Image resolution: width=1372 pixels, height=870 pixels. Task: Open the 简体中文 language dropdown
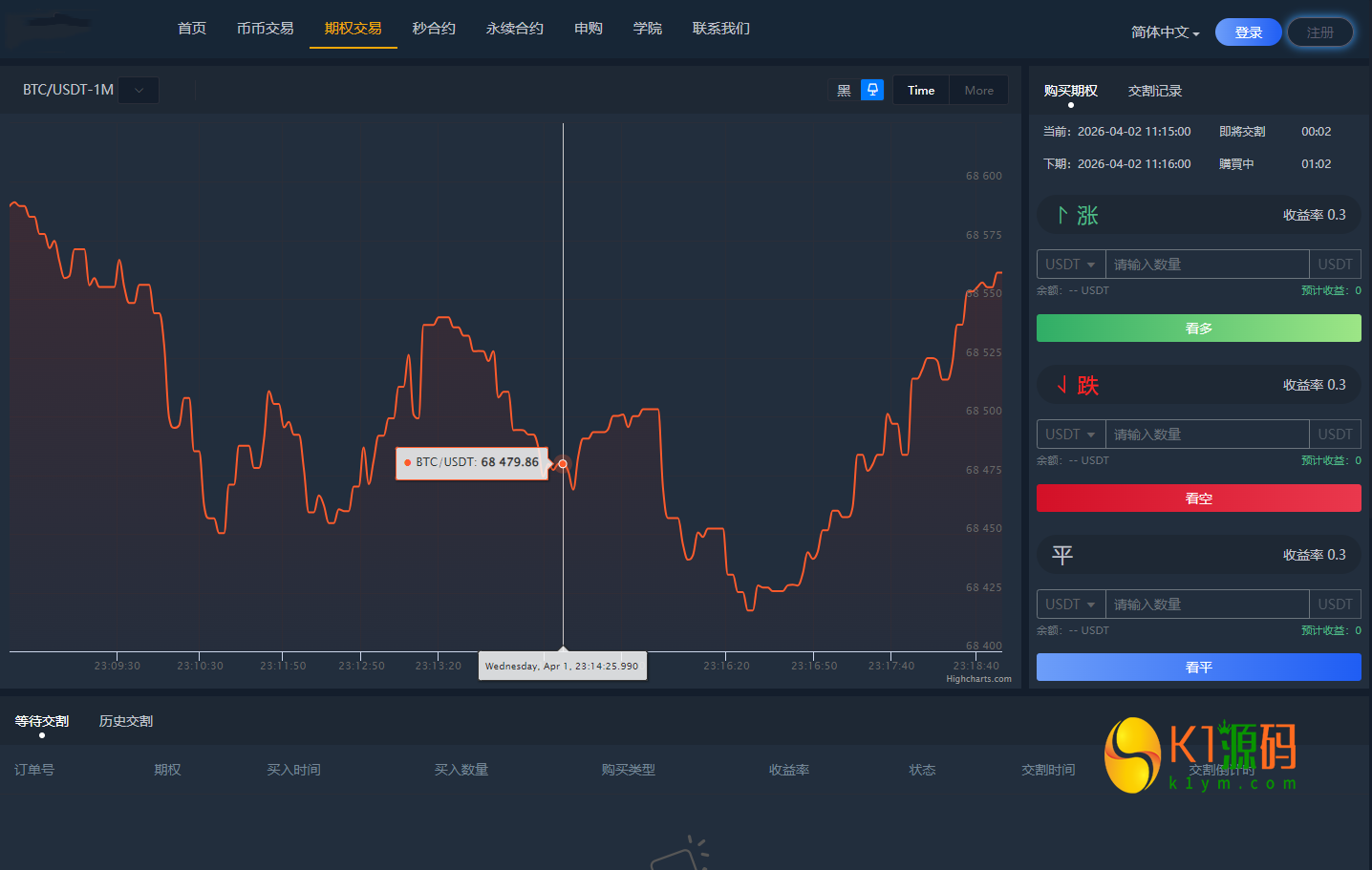pyautogui.click(x=1165, y=31)
